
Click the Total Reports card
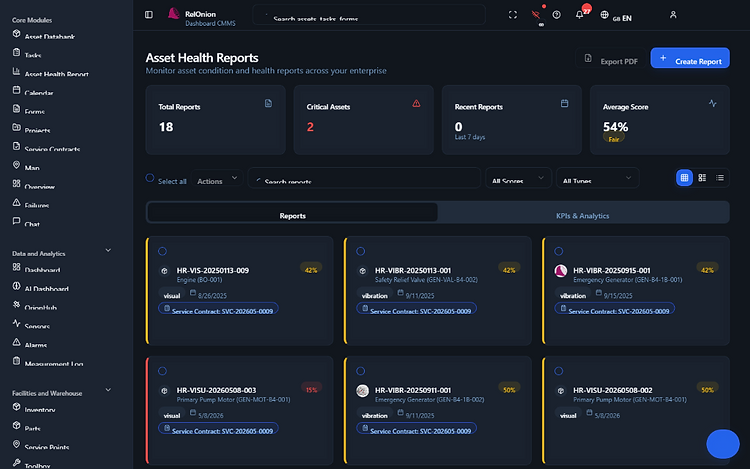[x=215, y=120]
